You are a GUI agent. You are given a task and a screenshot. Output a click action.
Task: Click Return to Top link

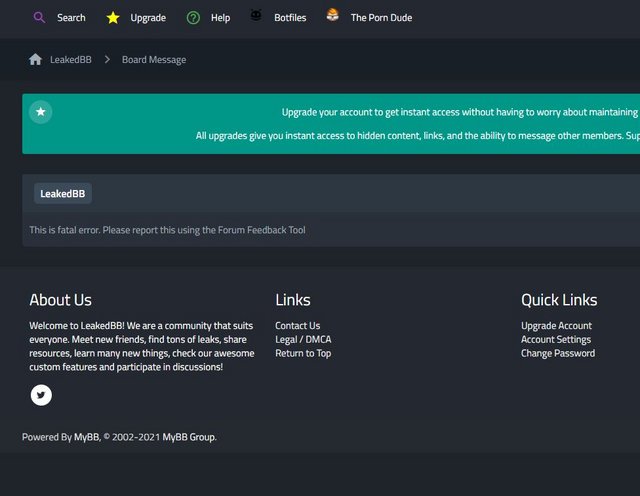303,353
